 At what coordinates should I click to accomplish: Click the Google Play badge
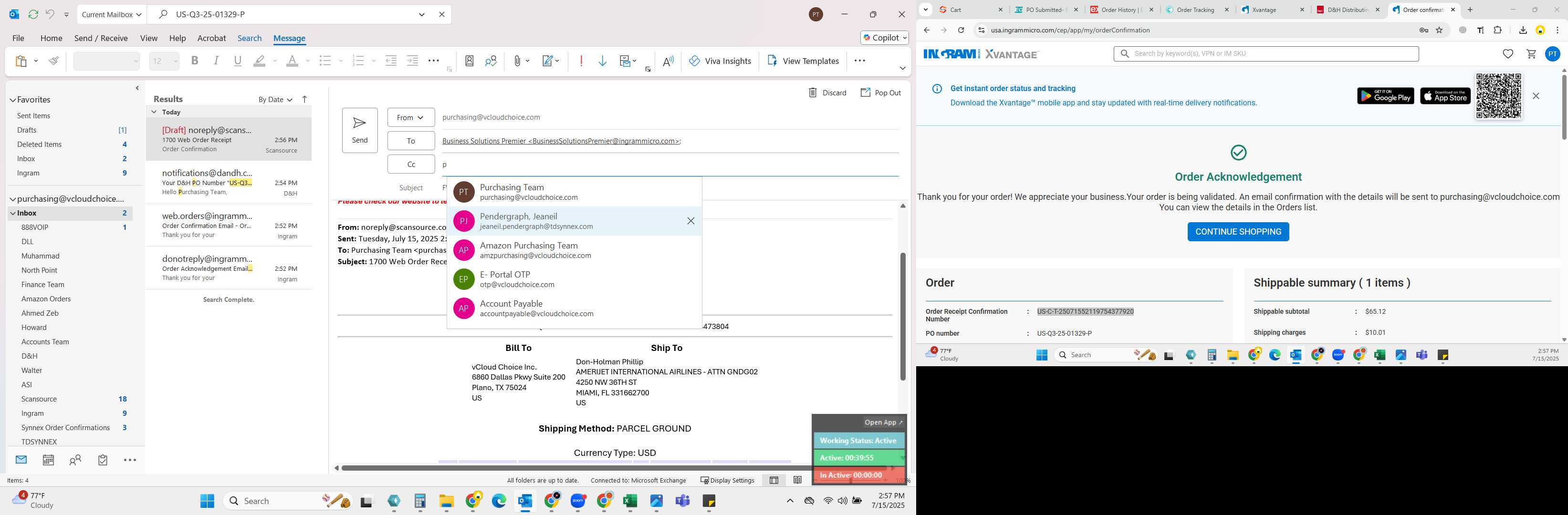(1385, 96)
